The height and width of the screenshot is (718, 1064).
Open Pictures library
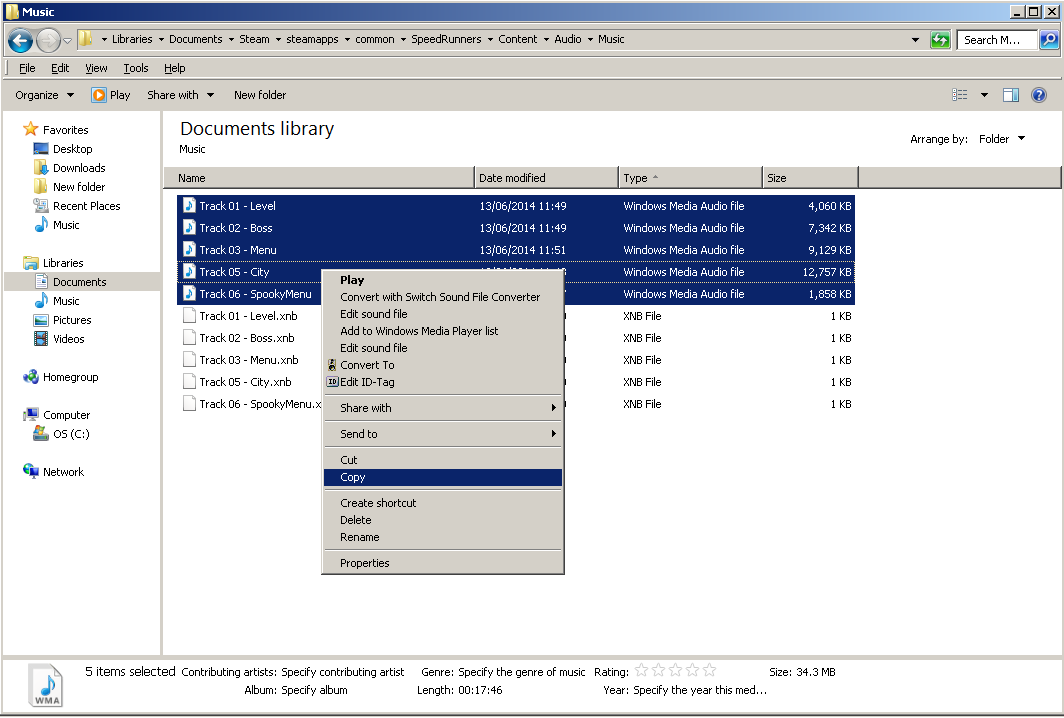coord(72,320)
